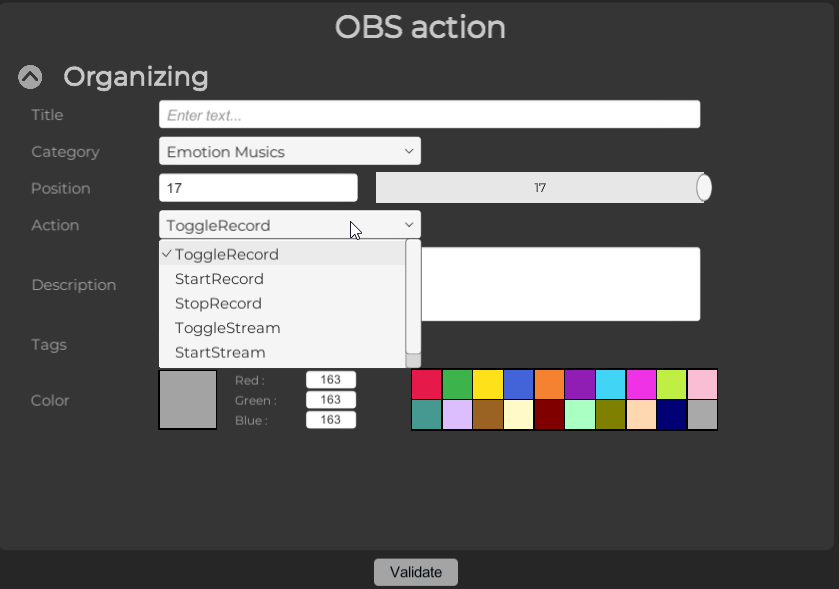
Task: Collapse the Organizing section chevron icon
Action: click(x=30, y=77)
